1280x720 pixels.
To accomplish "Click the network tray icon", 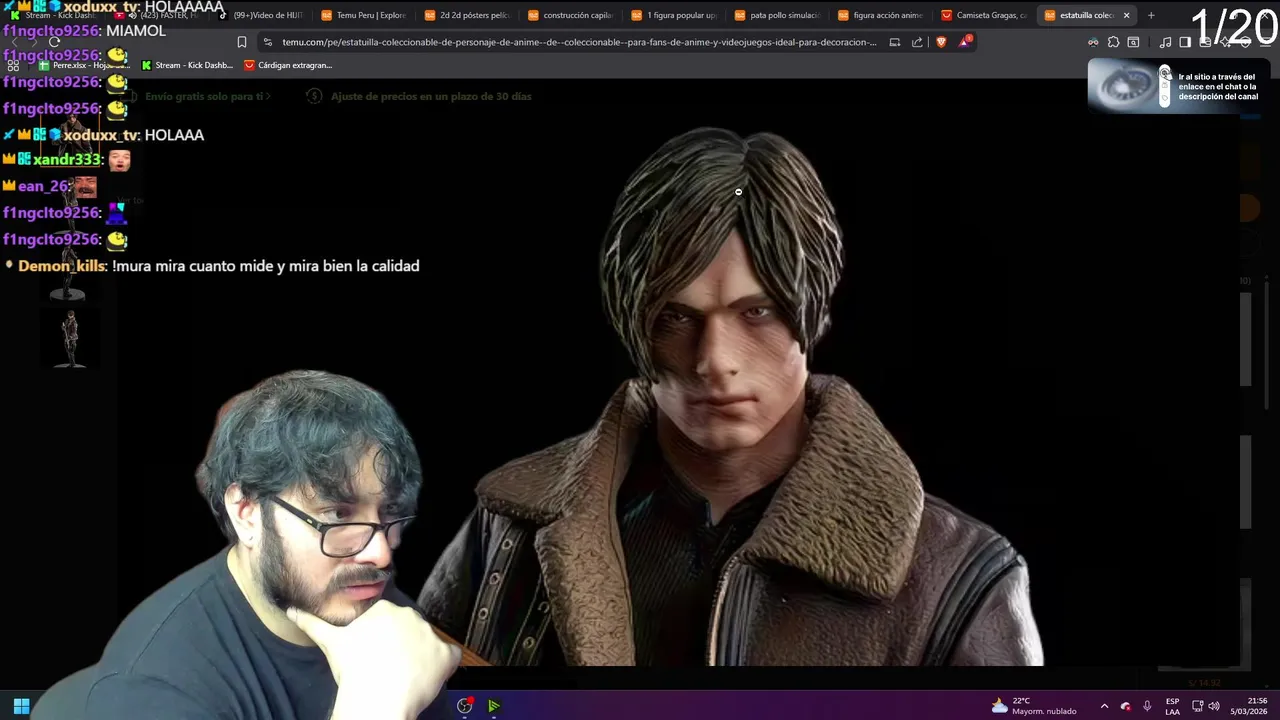I will click(x=1197, y=706).
